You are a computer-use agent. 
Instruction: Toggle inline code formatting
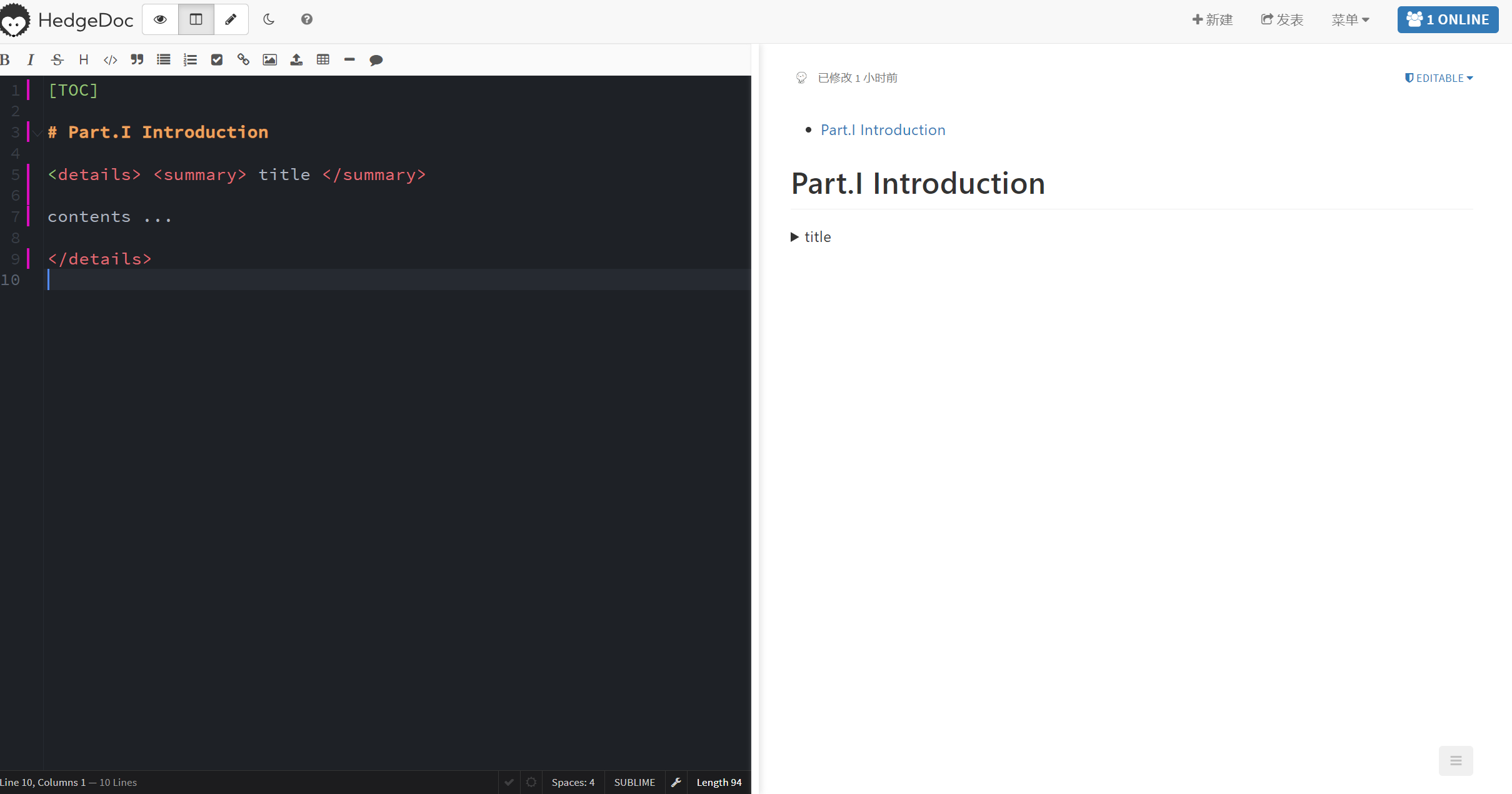111,60
